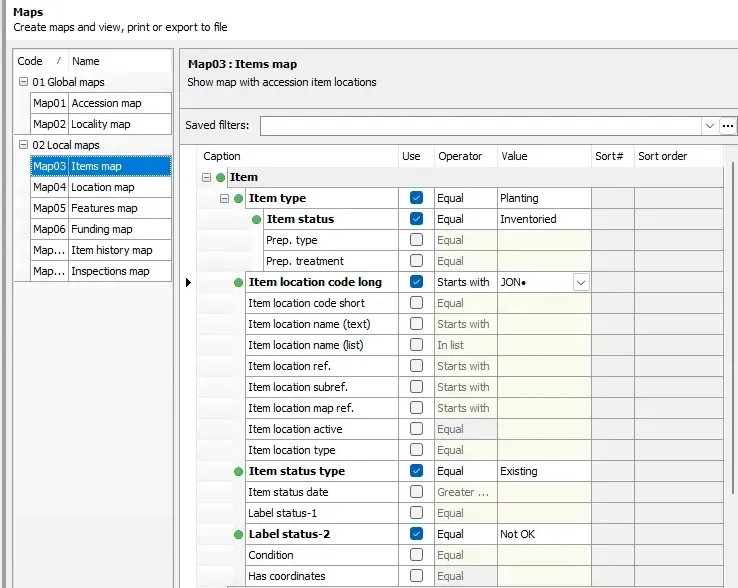This screenshot has height=588, width=738.
Task: Enable the Prep. type filter checkbox
Action: 416,240
